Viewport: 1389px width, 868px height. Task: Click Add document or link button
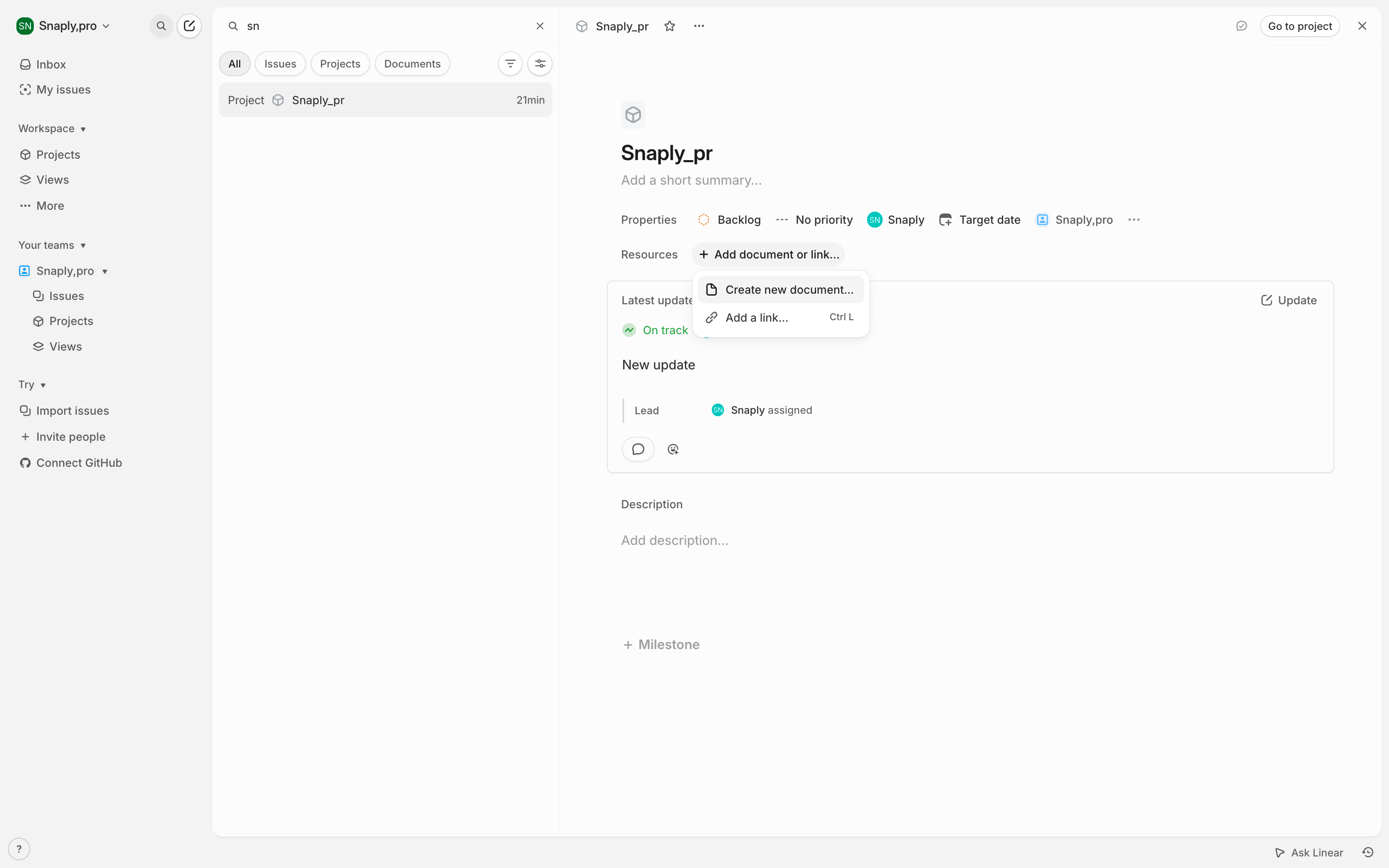[x=768, y=254]
